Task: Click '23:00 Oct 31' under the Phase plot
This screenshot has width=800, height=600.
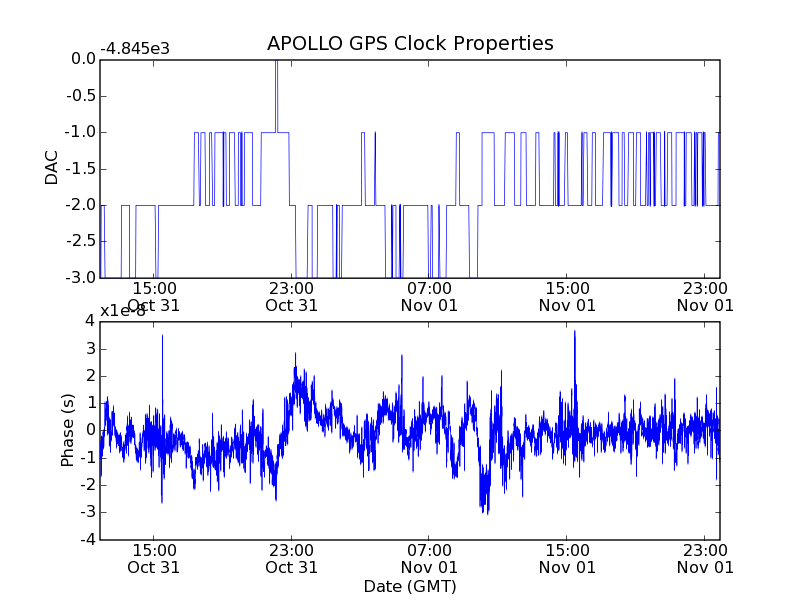Action: pyautogui.click(x=291, y=559)
